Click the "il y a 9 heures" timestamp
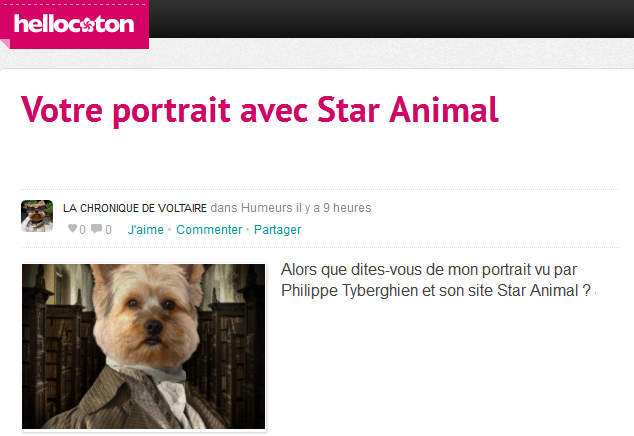The width and height of the screenshot is (634, 436). (x=334, y=208)
